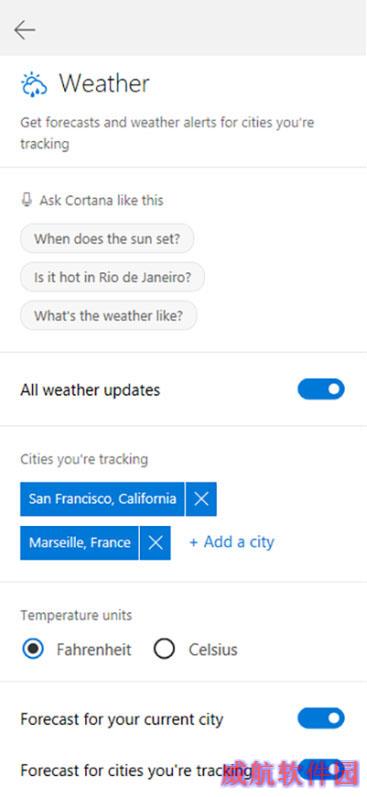The width and height of the screenshot is (367, 797).
Task: Toggle All weather updates switch
Action: click(321, 389)
